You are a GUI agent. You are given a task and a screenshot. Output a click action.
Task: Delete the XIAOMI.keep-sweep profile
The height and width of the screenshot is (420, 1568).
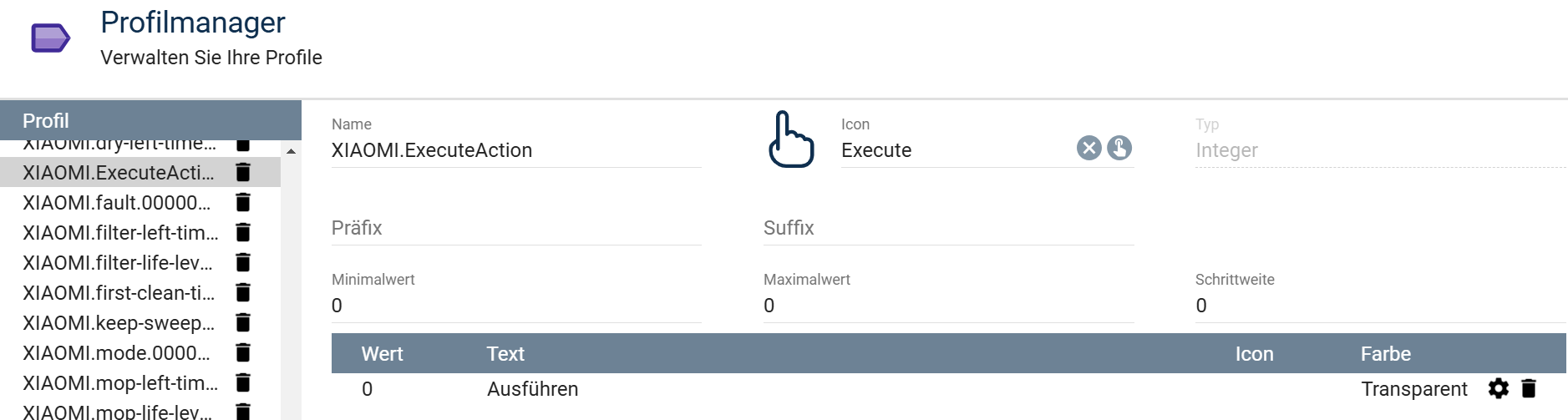click(x=243, y=322)
